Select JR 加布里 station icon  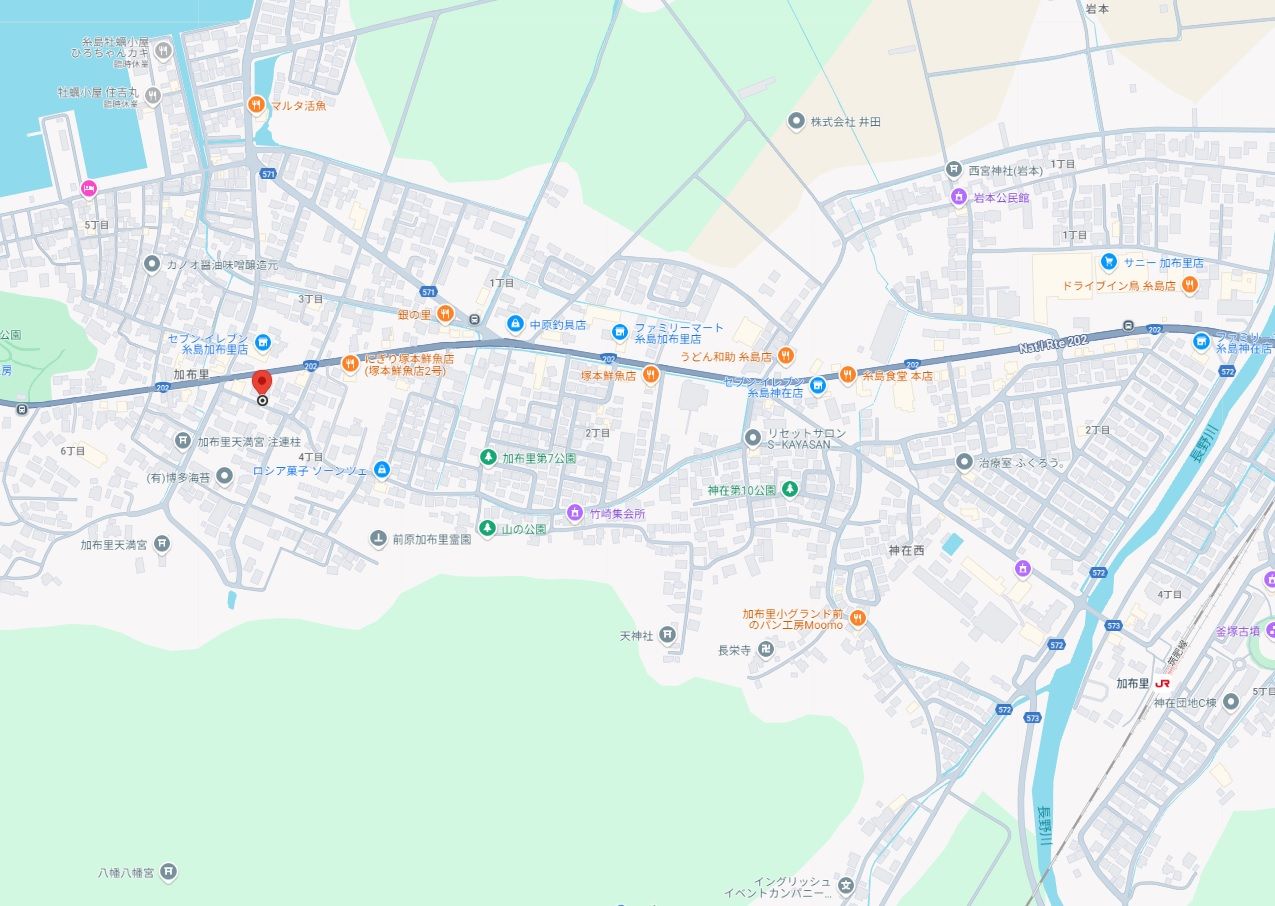tap(1163, 683)
